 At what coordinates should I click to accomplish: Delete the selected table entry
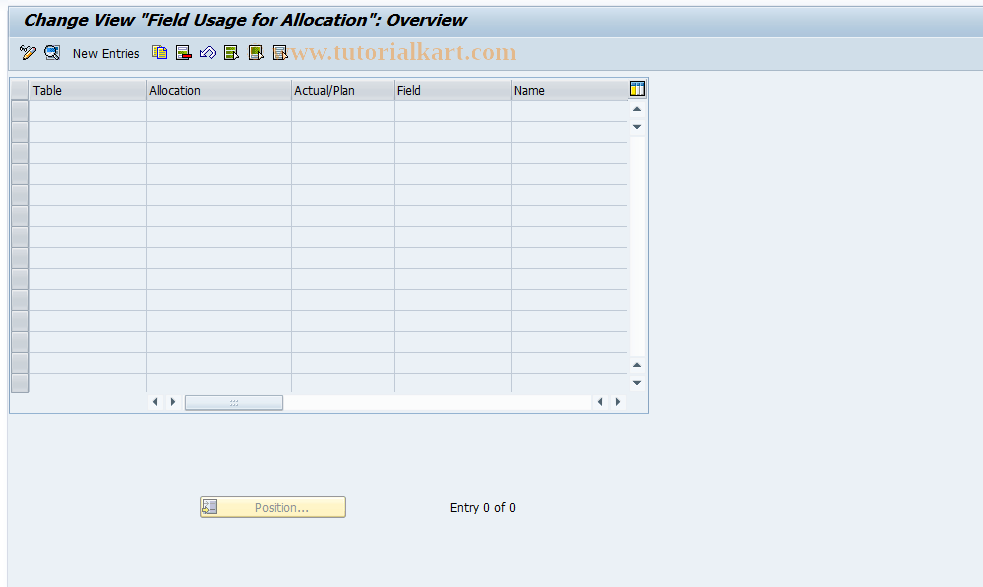click(183, 52)
